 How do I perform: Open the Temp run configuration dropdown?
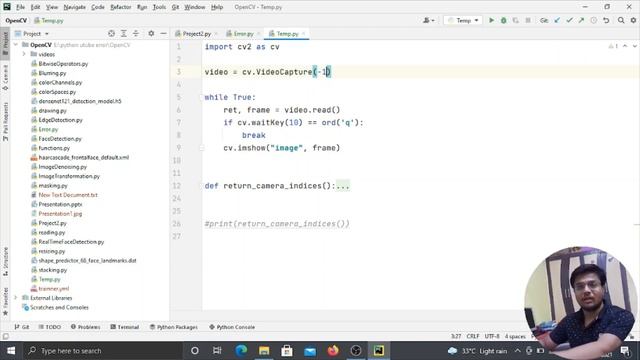click(463, 20)
